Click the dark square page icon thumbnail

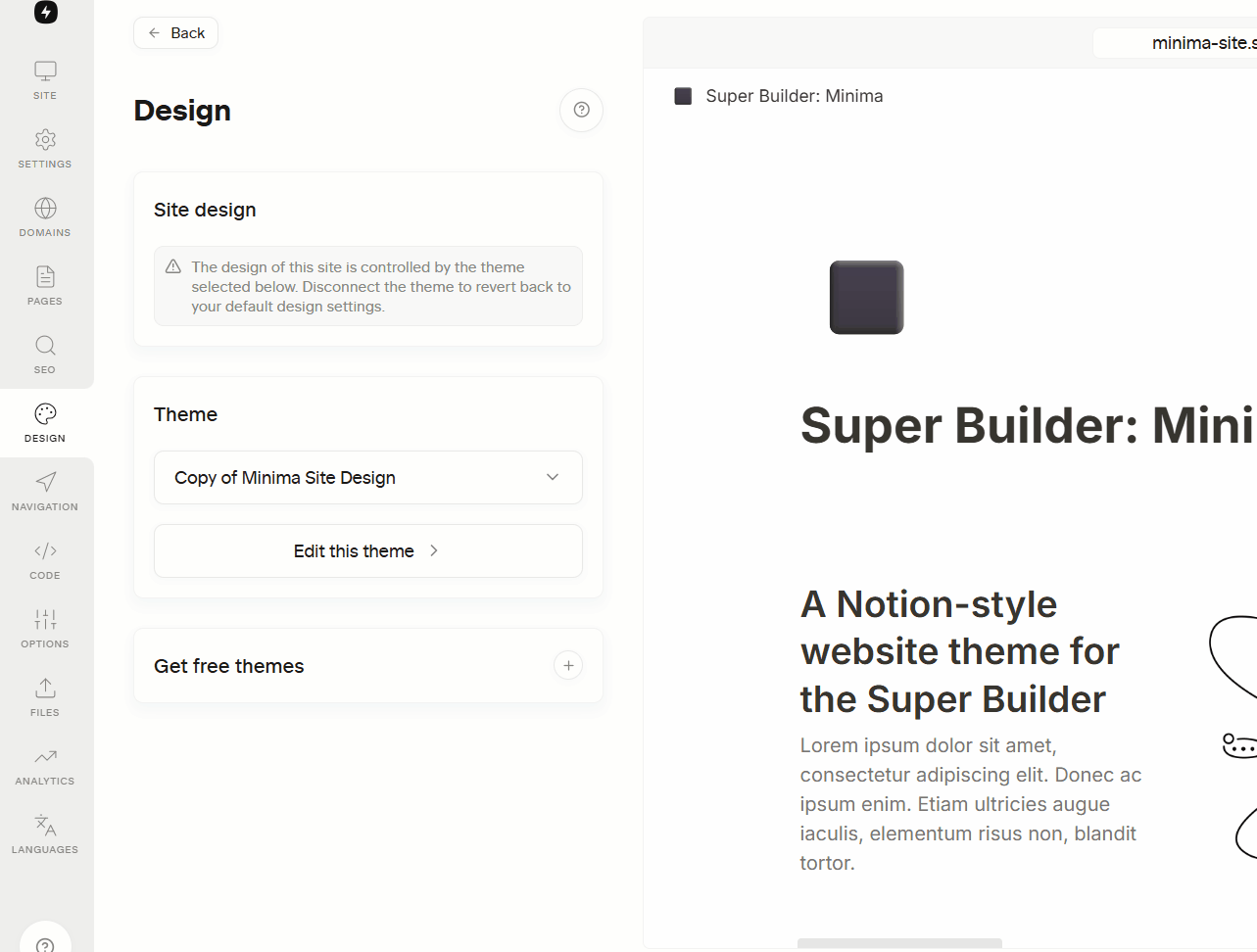[867, 298]
